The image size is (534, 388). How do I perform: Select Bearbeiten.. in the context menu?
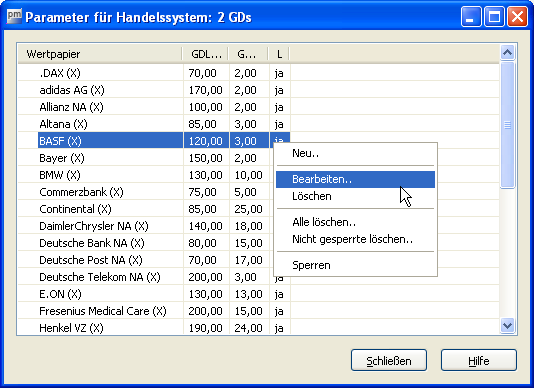pyautogui.click(x=355, y=179)
